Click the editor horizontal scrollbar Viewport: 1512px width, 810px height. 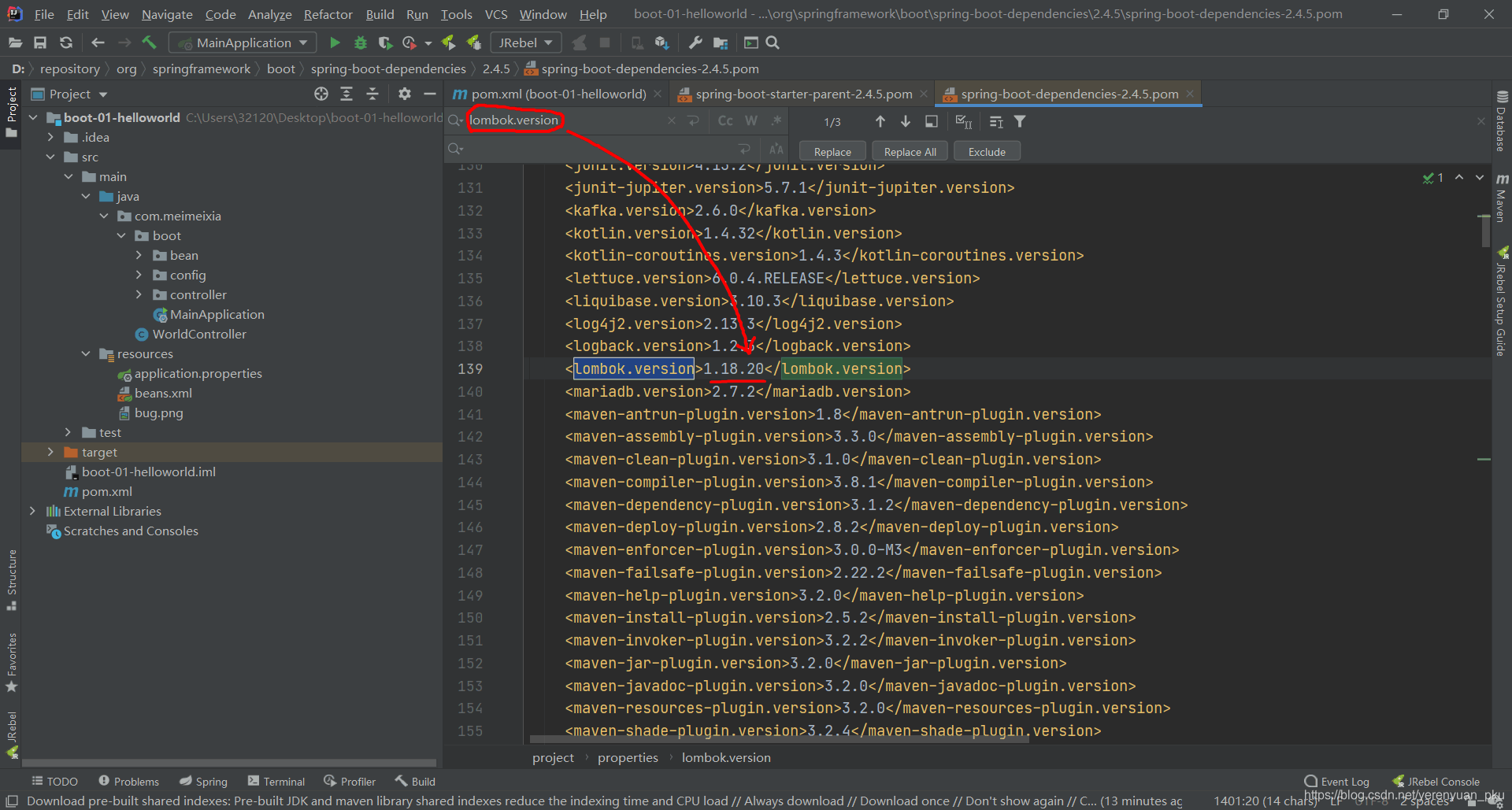tap(779, 739)
